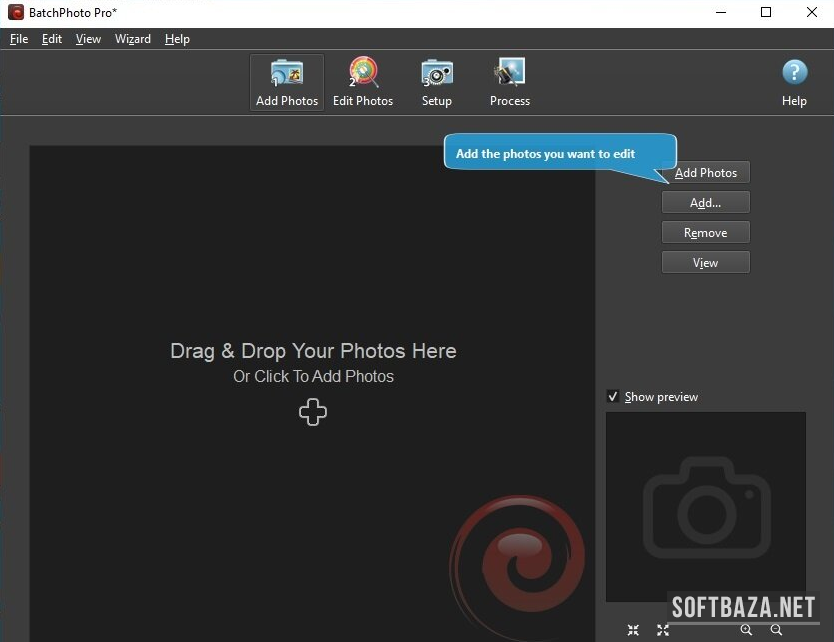The height and width of the screenshot is (642, 834).
Task: Click the preview expand arrows icon
Action: pyautogui.click(x=663, y=630)
